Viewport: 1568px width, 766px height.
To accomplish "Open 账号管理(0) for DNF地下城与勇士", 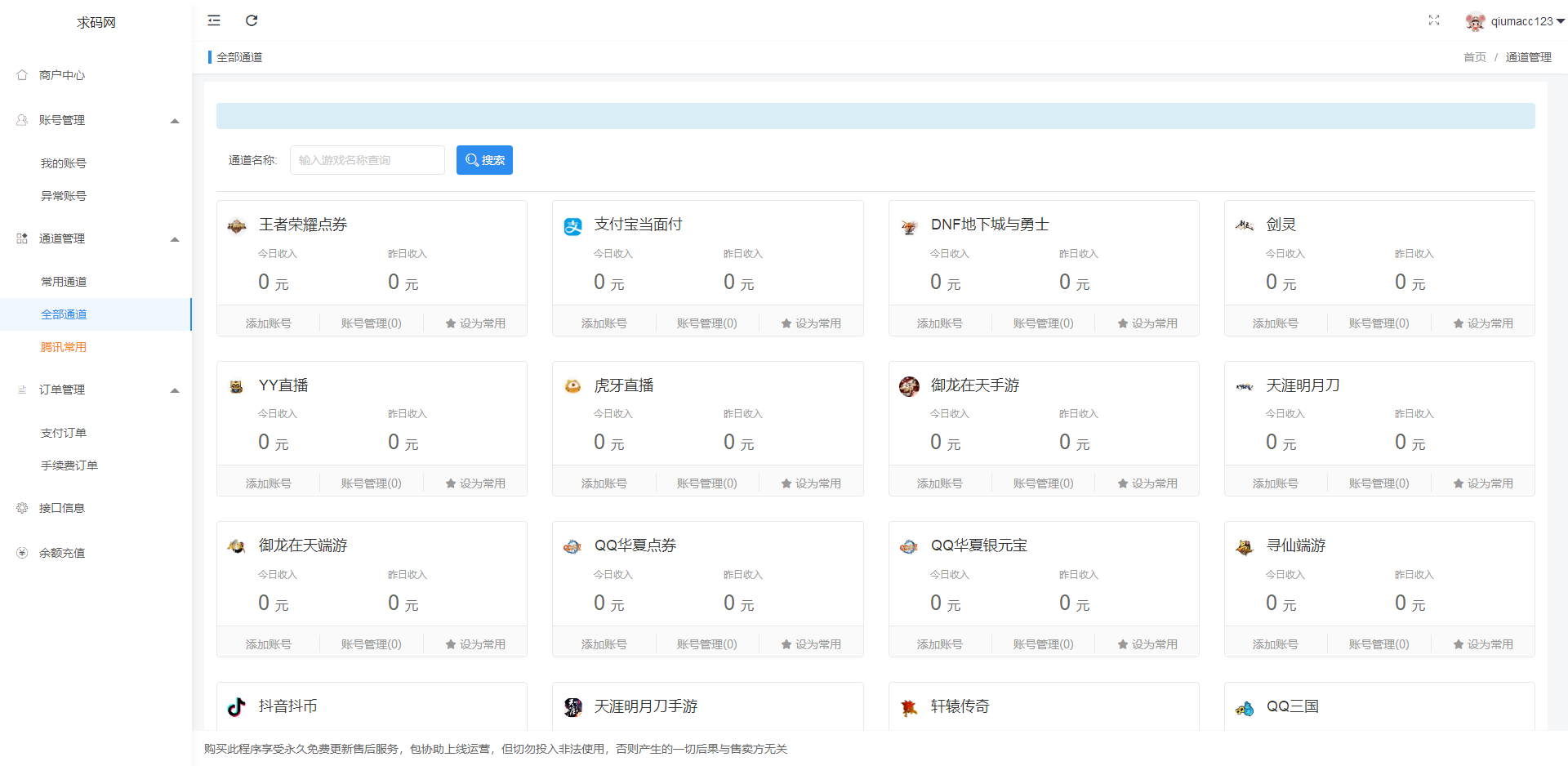I will click(x=1044, y=323).
